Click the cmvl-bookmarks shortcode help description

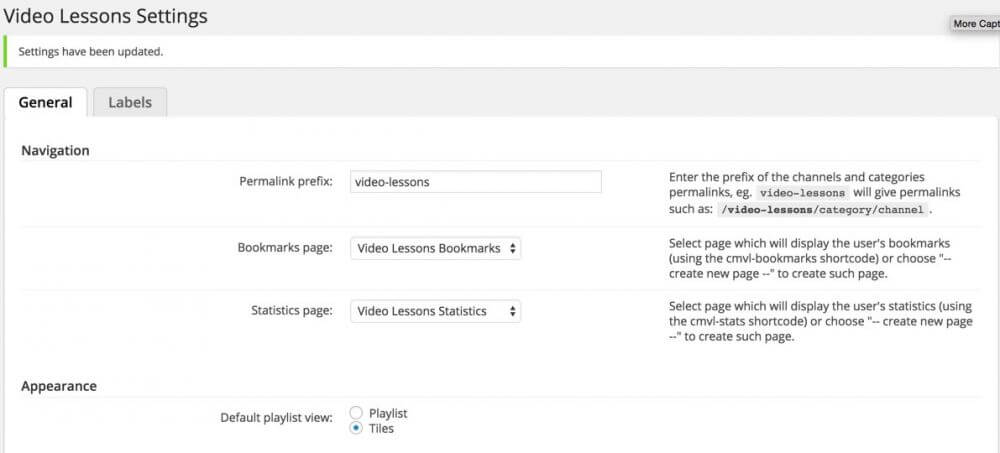pos(808,258)
